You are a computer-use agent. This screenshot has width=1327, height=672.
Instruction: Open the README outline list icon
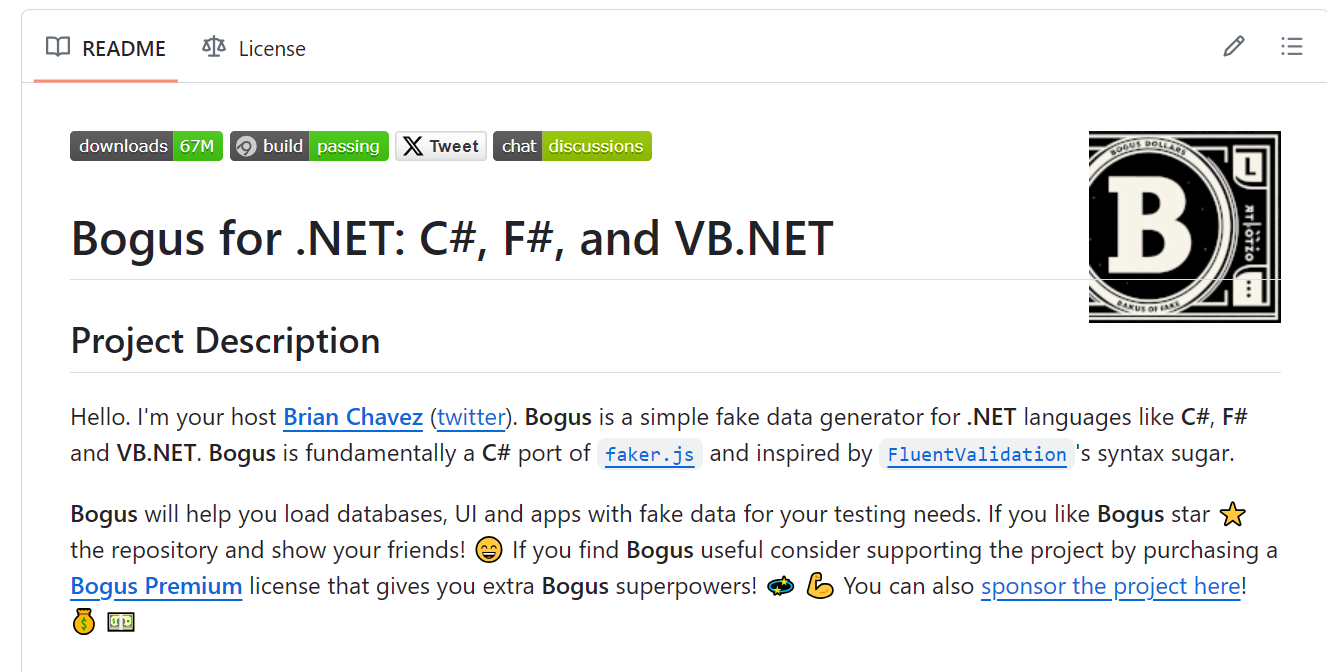[1292, 46]
